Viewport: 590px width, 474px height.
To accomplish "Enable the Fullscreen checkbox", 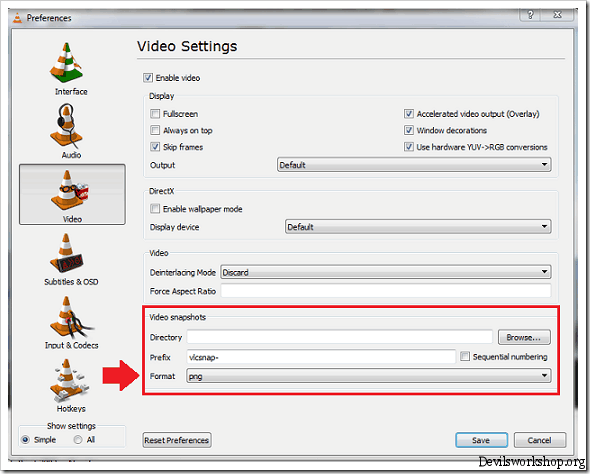I will tap(155, 114).
